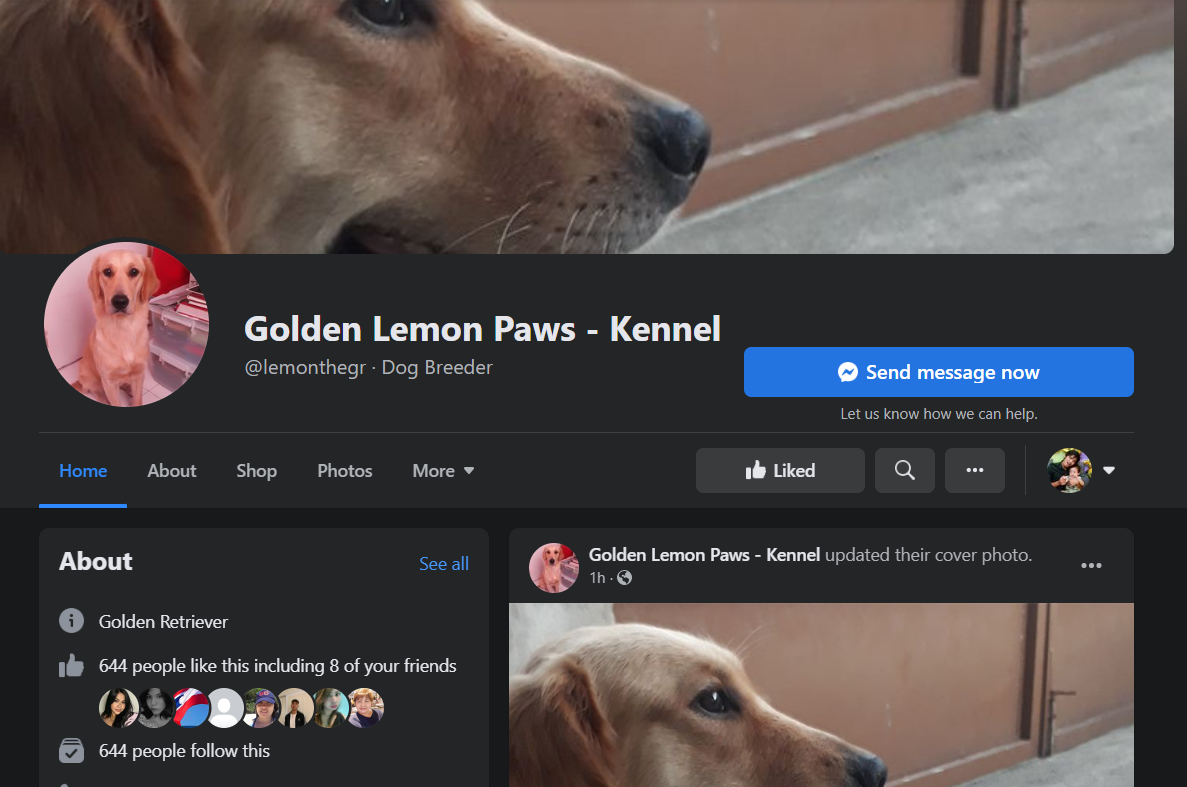This screenshot has width=1187, height=787.
Task: Click the circular page profile picture
Action: tap(126, 325)
